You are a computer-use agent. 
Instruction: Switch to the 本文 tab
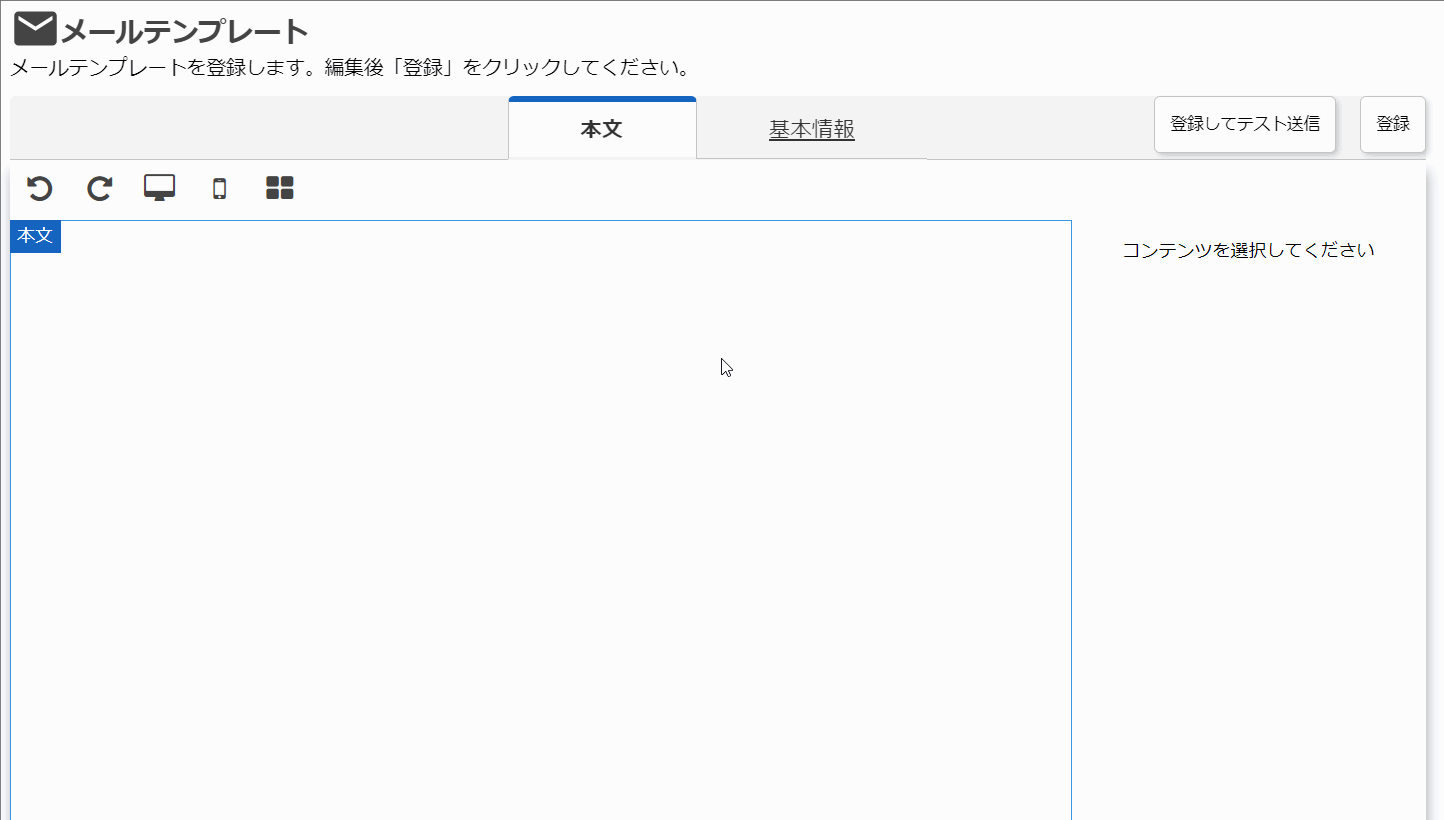(602, 127)
